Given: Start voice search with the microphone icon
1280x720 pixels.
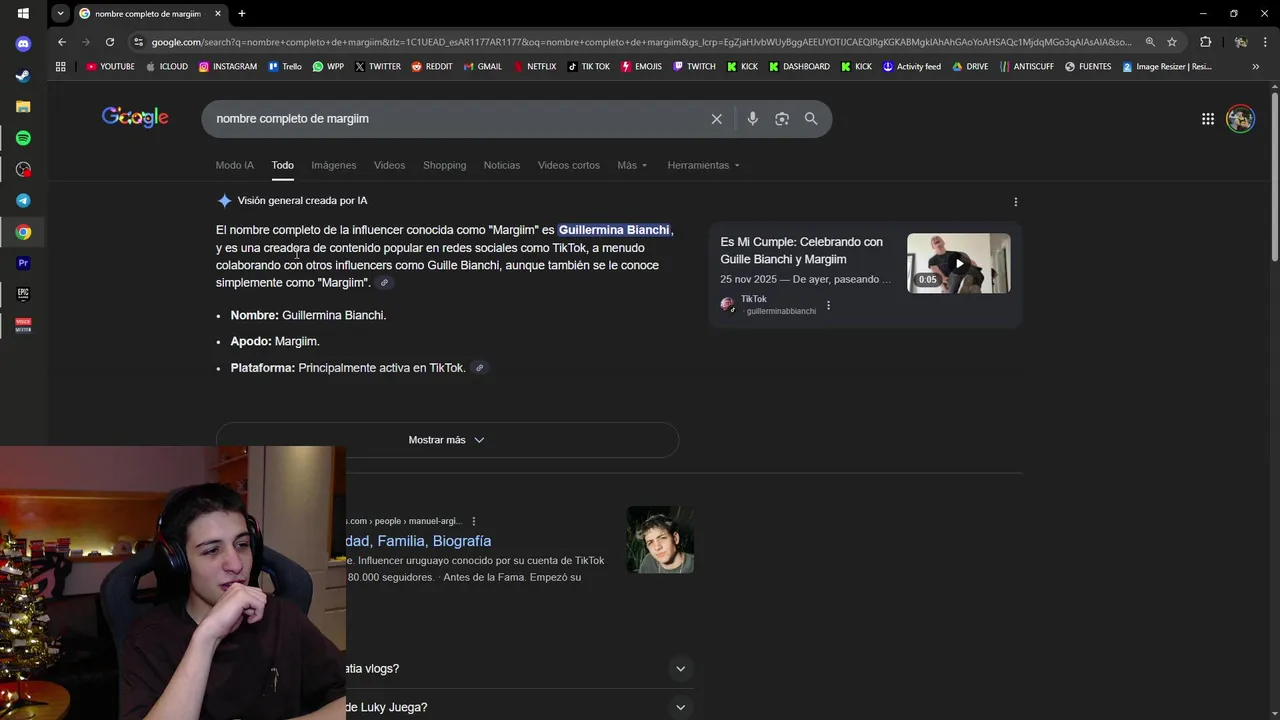Looking at the screenshot, I should coord(752,119).
